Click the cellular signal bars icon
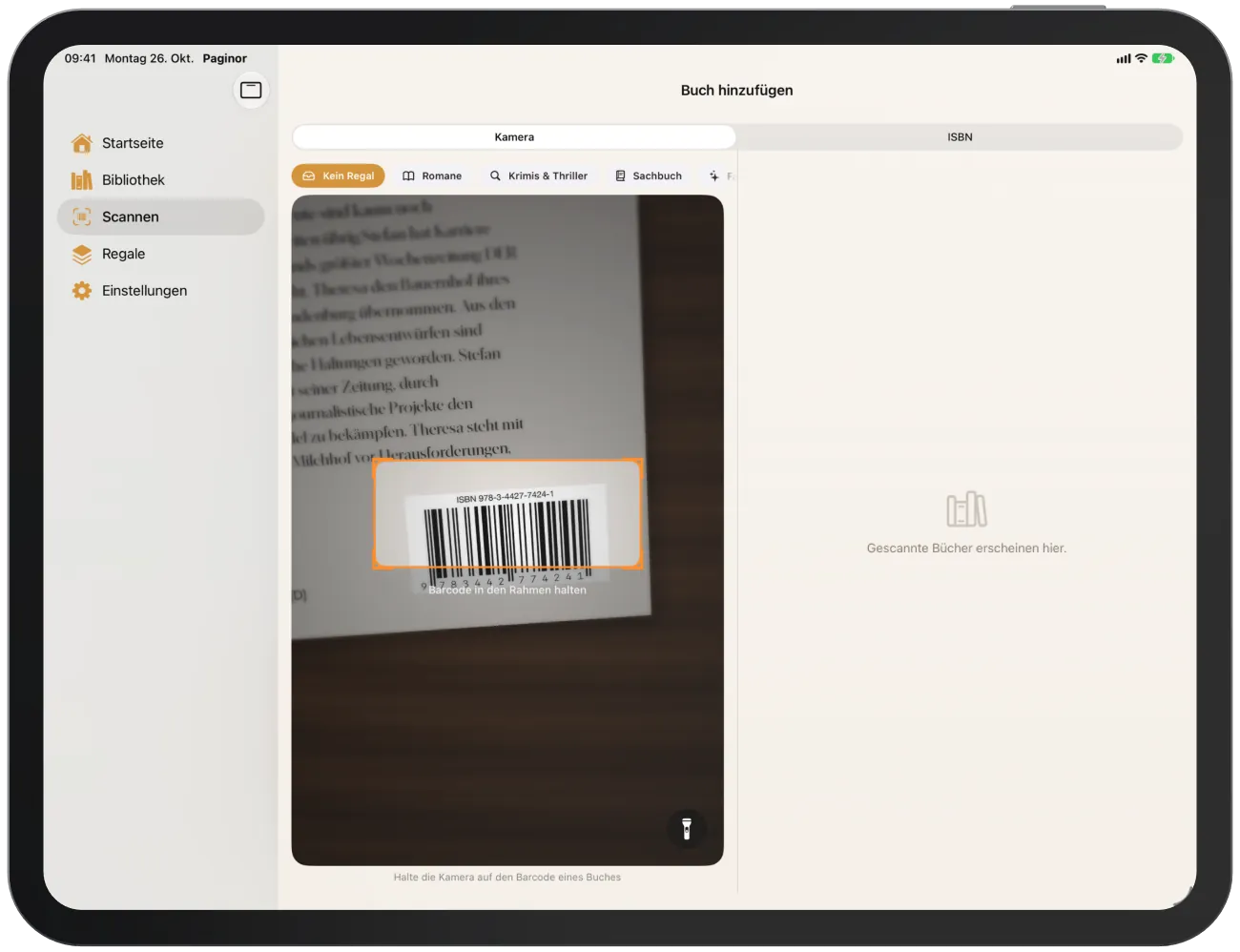Viewport: 1240px width, 952px height. [1124, 59]
